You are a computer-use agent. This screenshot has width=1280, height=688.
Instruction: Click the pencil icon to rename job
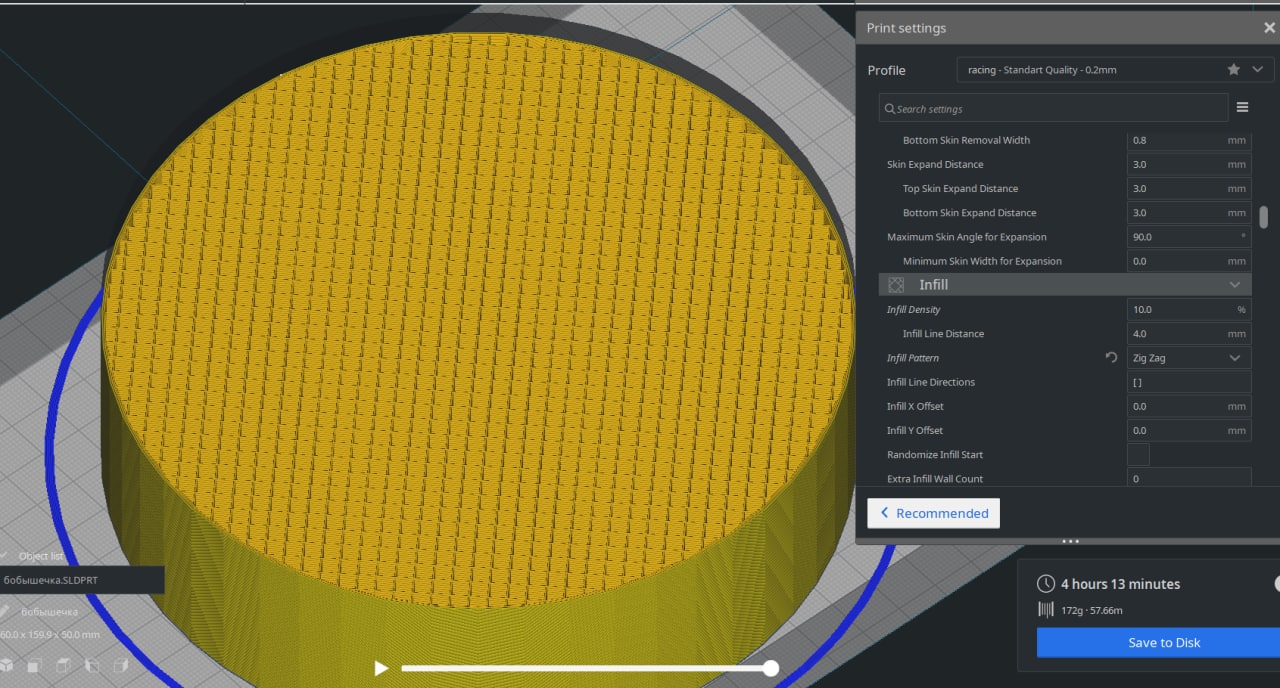pyautogui.click(x=5, y=611)
